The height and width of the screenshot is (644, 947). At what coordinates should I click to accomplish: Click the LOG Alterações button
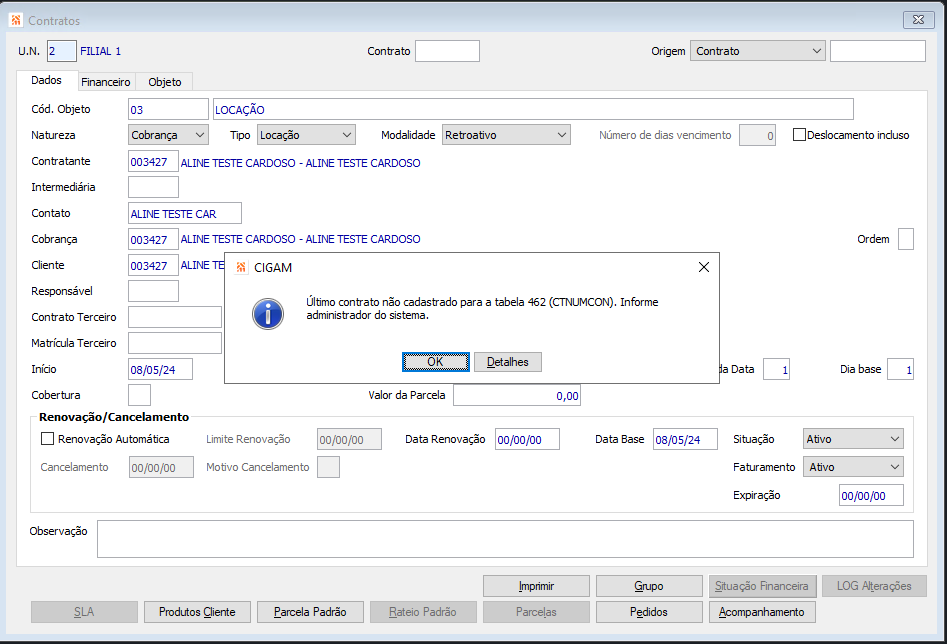coord(874,585)
